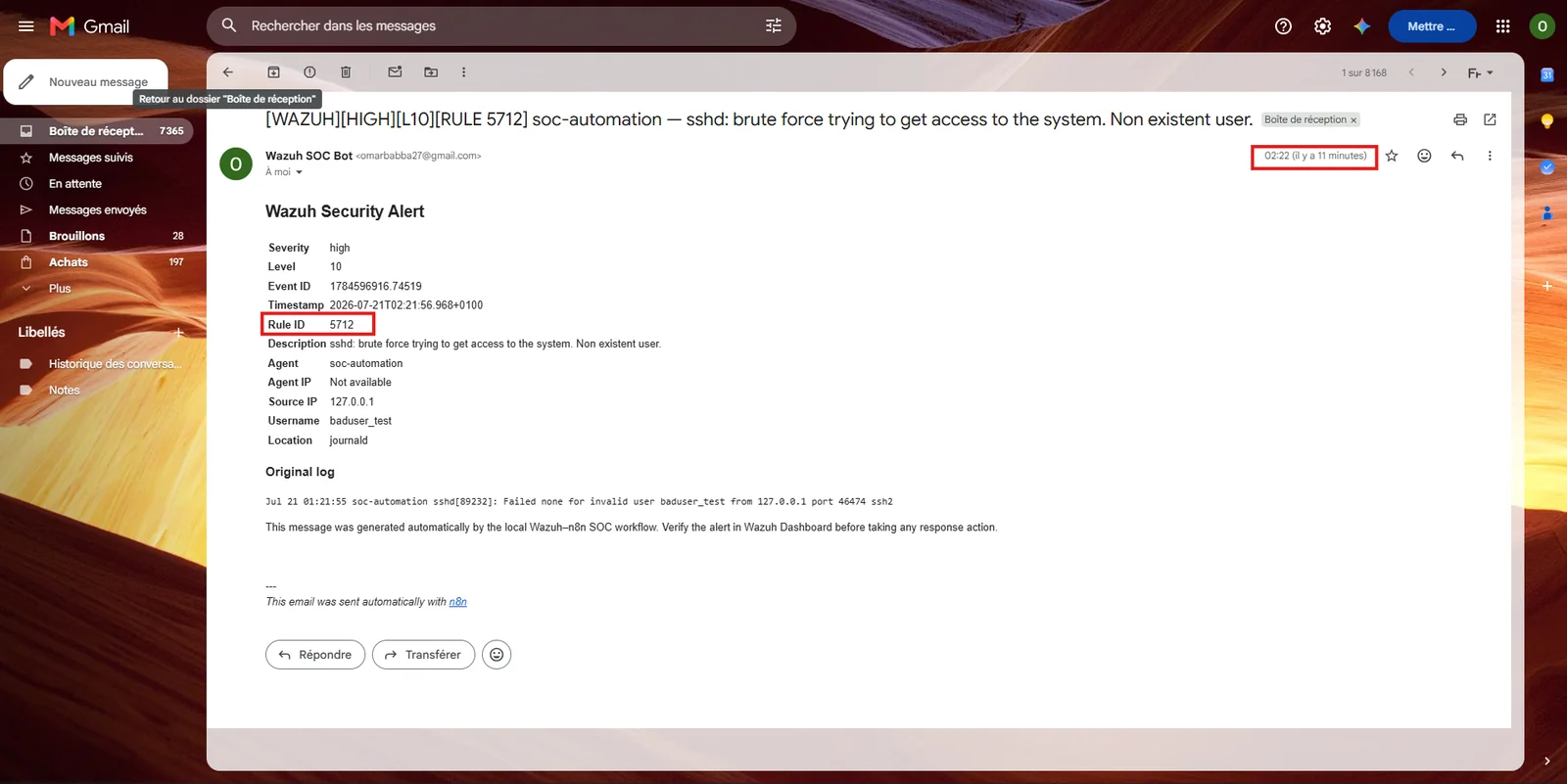This screenshot has height=784, width=1567.
Task: Click the Event ID value 1784596916.74519
Action: pyautogui.click(x=375, y=287)
